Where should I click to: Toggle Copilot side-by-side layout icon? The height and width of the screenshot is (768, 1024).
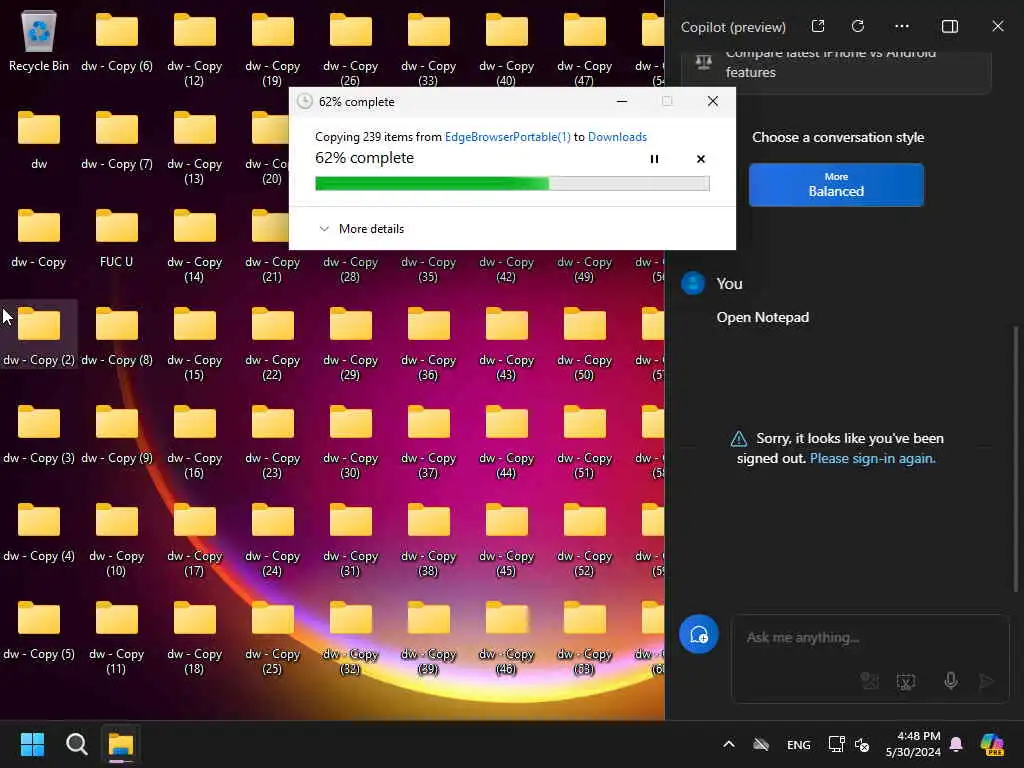click(x=950, y=26)
